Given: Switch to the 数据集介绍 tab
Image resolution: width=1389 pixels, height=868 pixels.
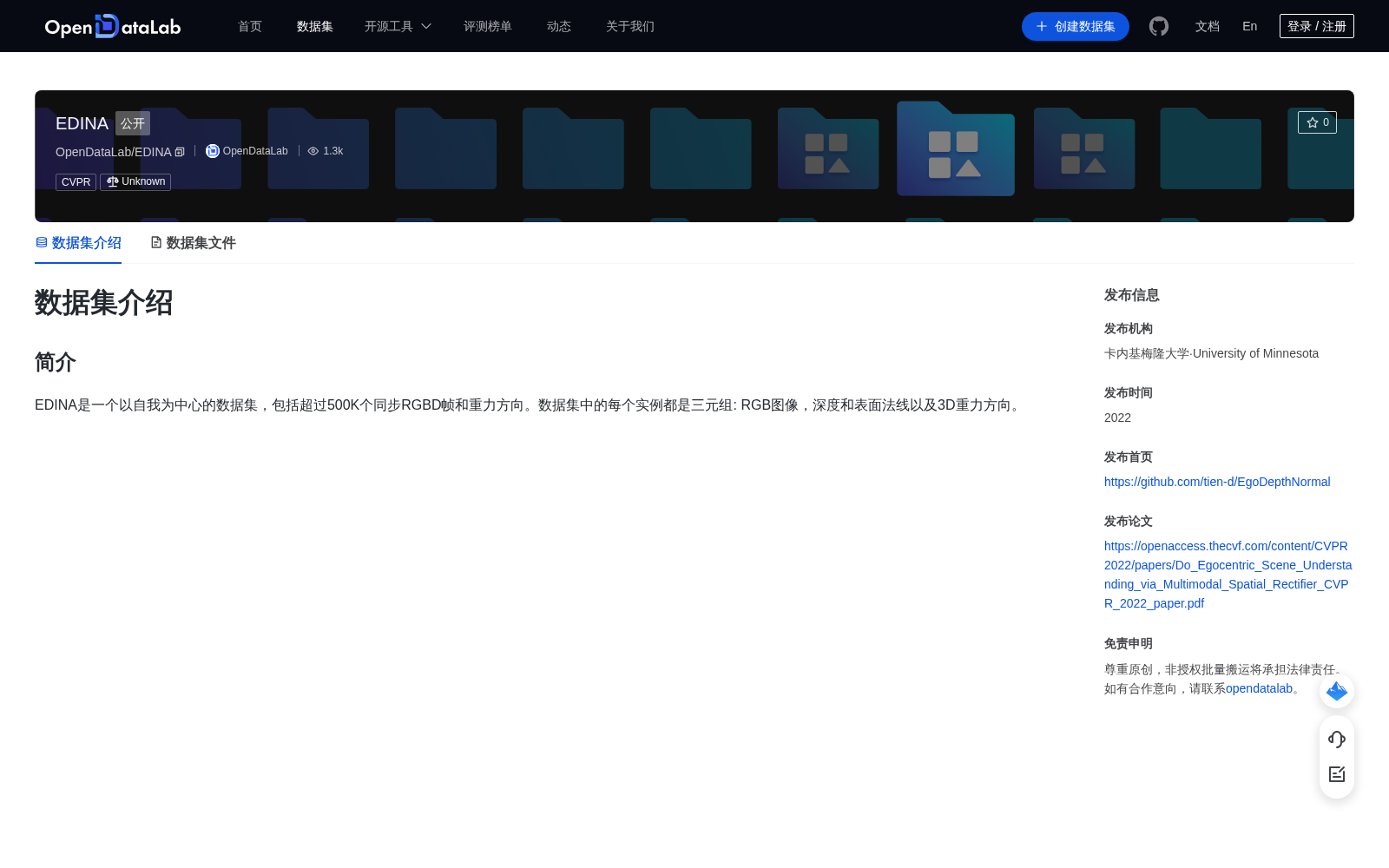Looking at the screenshot, I should [x=78, y=243].
